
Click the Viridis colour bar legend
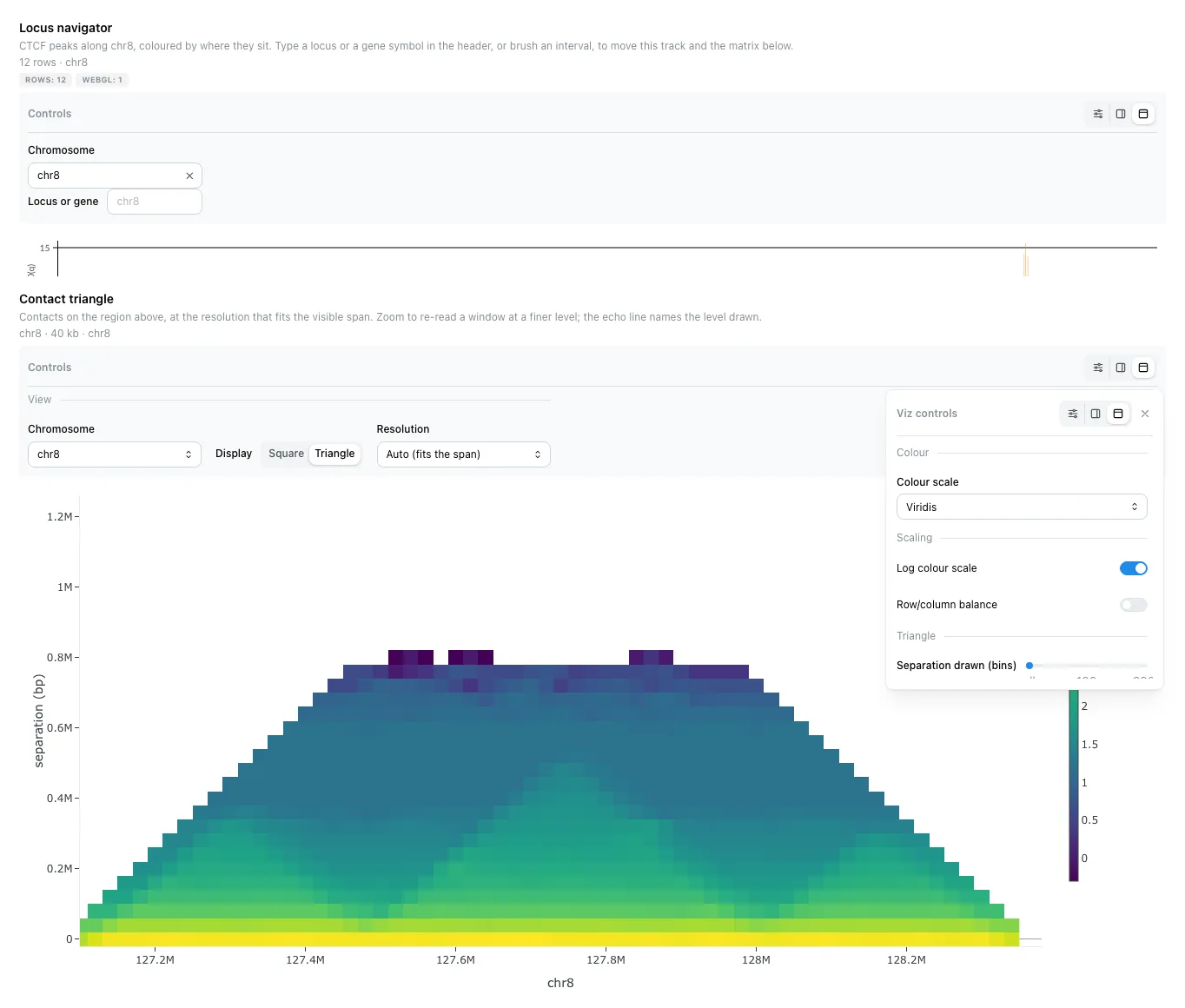(1074, 786)
